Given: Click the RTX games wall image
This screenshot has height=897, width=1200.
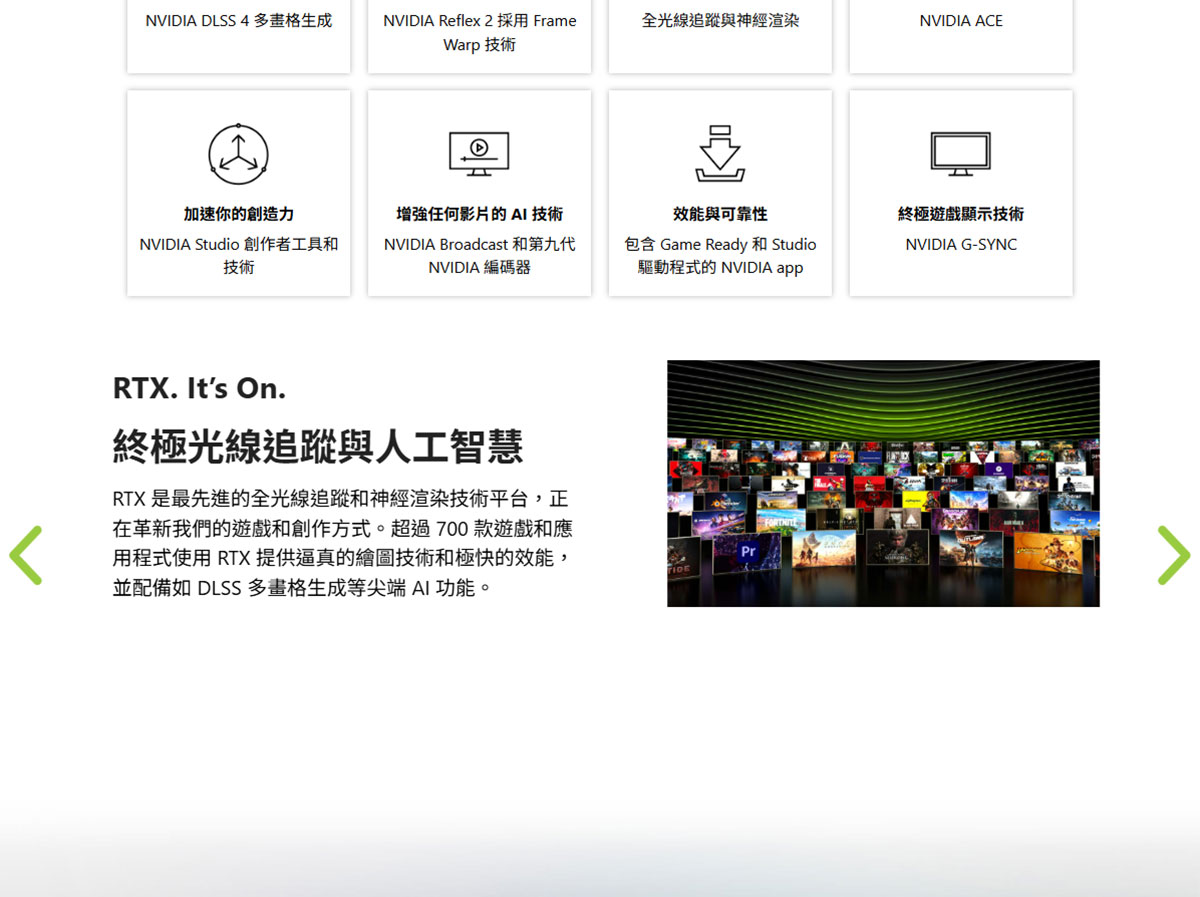Looking at the screenshot, I should [x=883, y=483].
